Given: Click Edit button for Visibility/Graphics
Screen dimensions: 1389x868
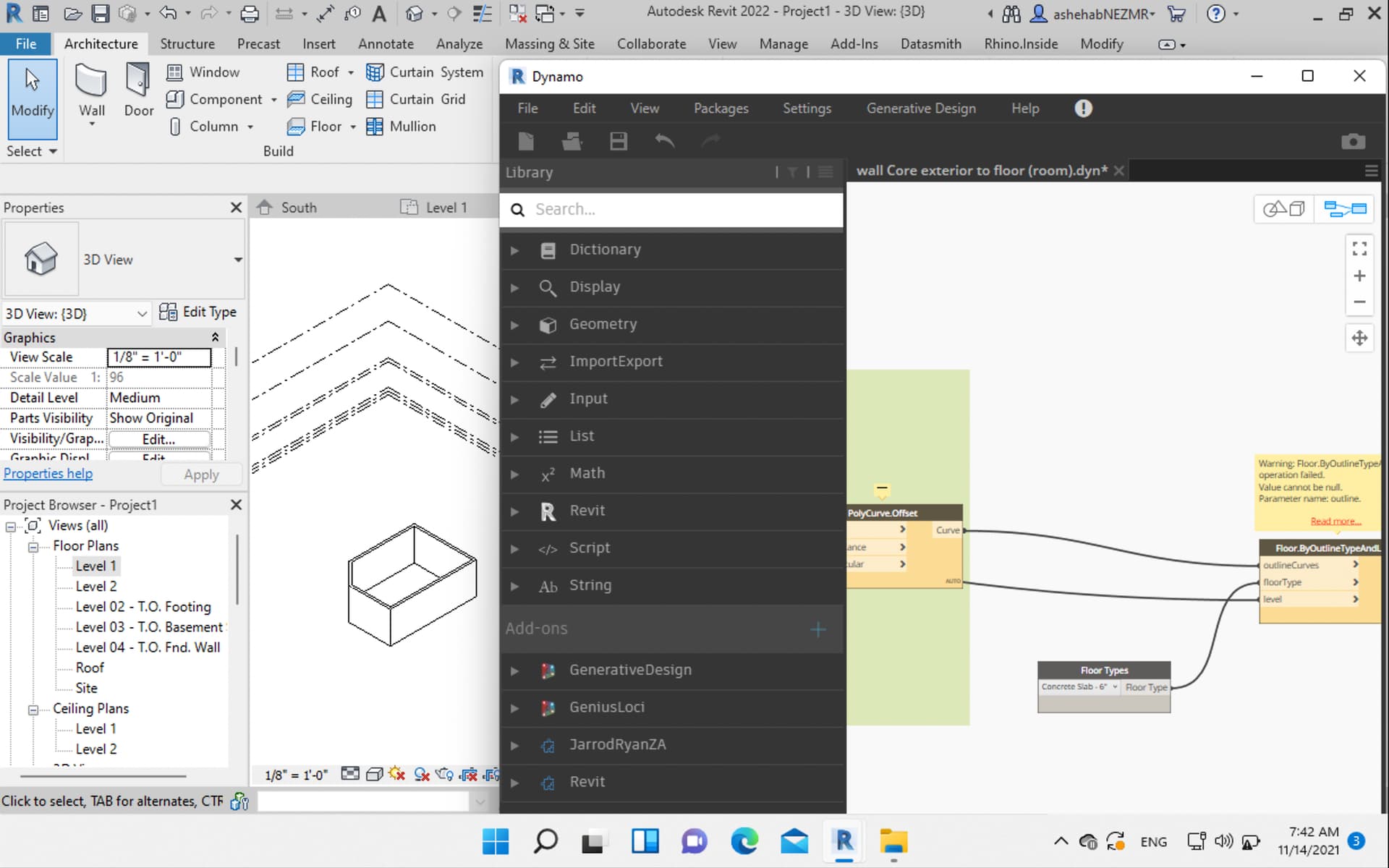Looking at the screenshot, I should 158,439.
